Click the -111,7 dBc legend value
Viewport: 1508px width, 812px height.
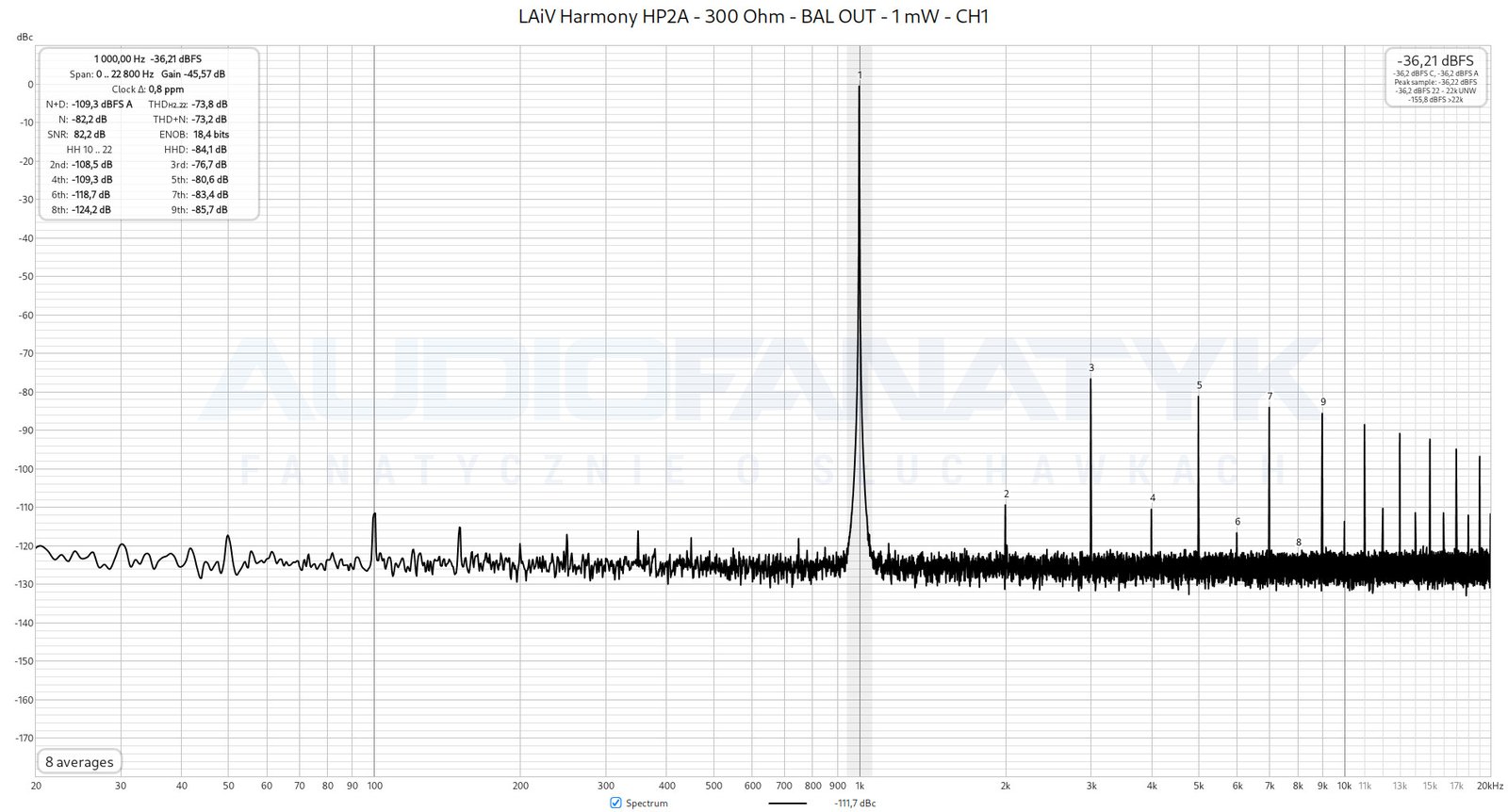coord(854,804)
